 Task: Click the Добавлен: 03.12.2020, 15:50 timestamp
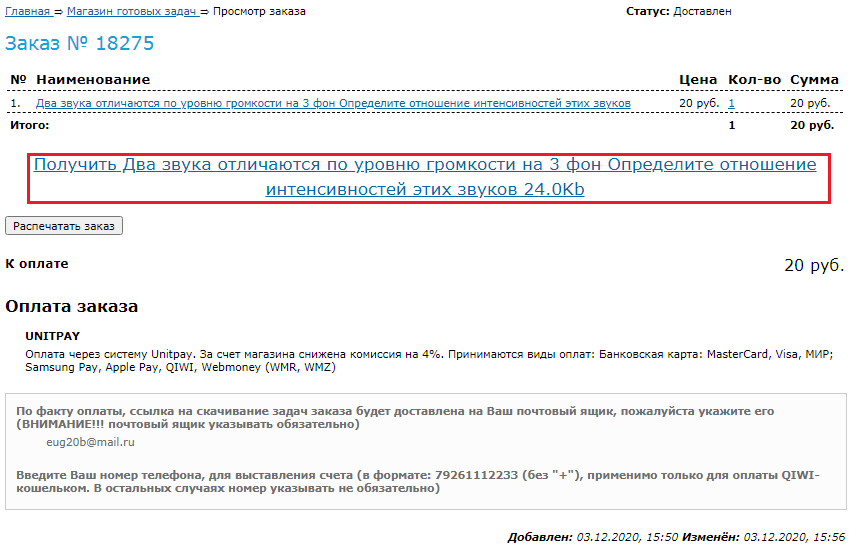pos(593,538)
